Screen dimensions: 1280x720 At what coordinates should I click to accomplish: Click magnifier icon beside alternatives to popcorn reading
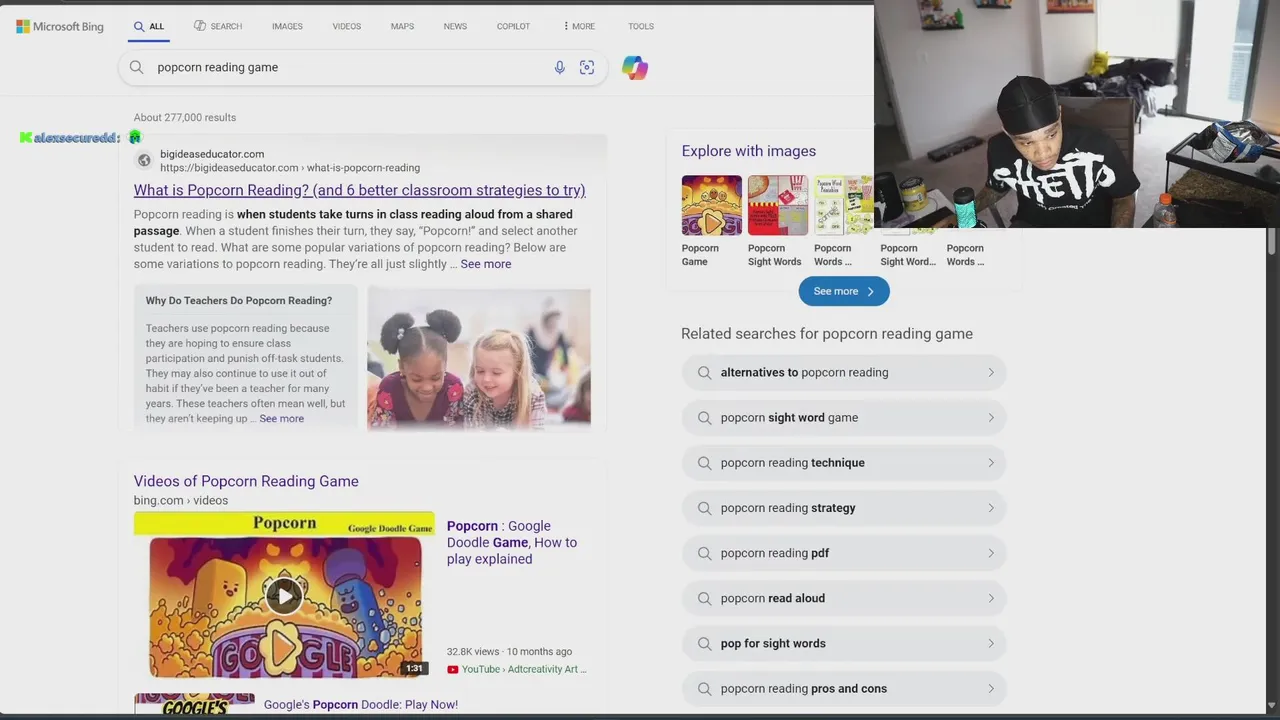[704, 372]
